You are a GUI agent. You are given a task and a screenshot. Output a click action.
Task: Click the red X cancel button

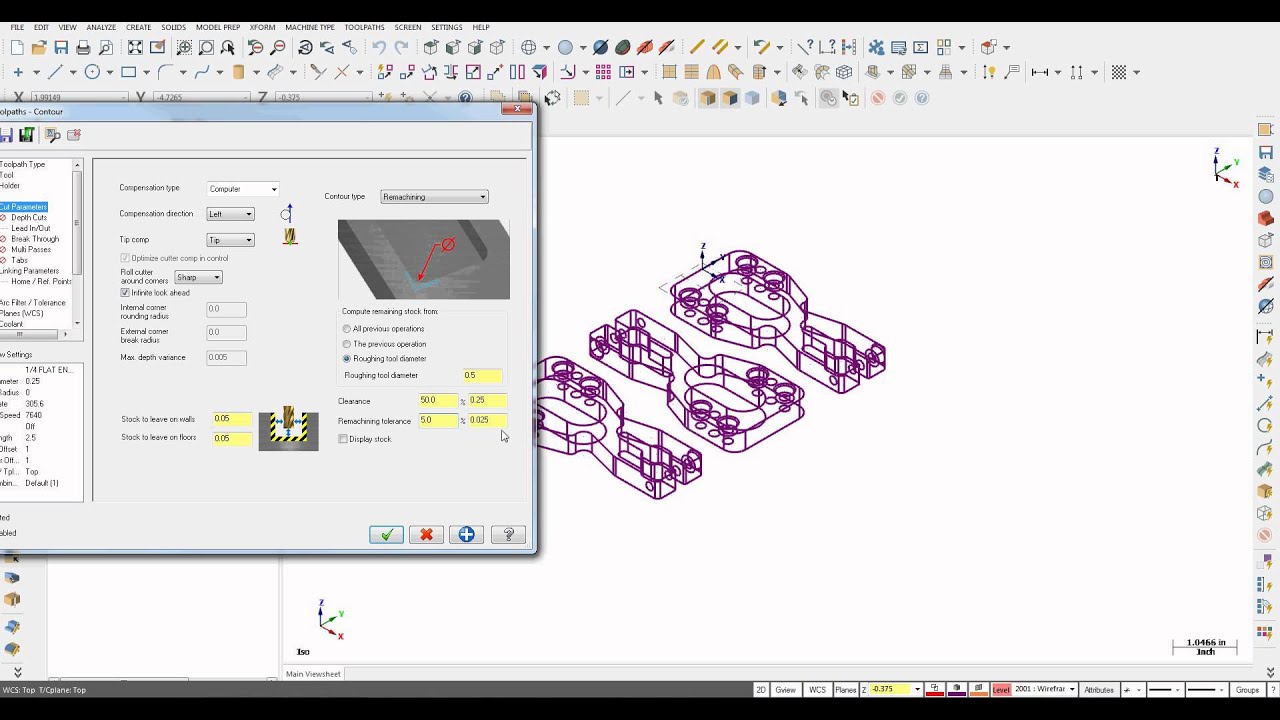426,535
